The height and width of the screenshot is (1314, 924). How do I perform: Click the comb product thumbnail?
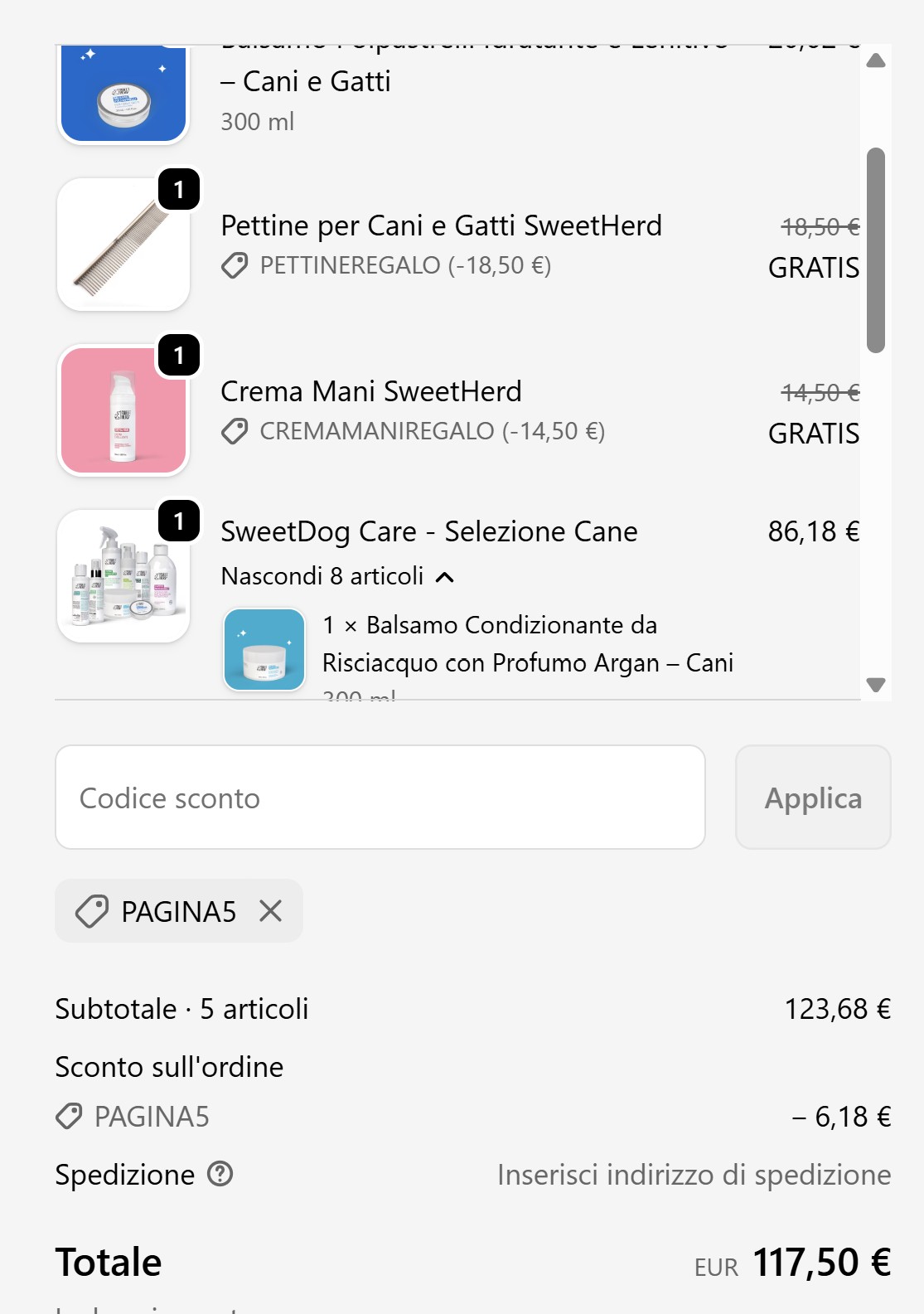(x=123, y=245)
